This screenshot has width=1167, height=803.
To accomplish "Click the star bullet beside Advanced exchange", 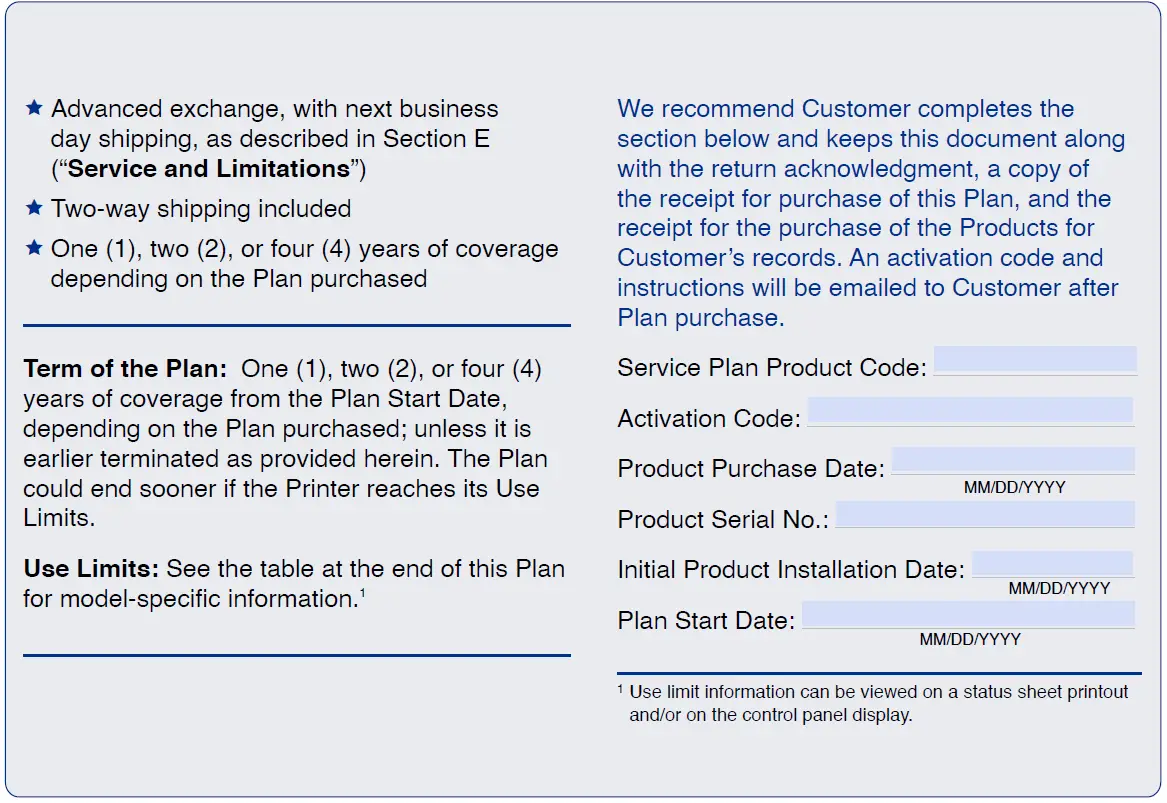I will point(34,108).
